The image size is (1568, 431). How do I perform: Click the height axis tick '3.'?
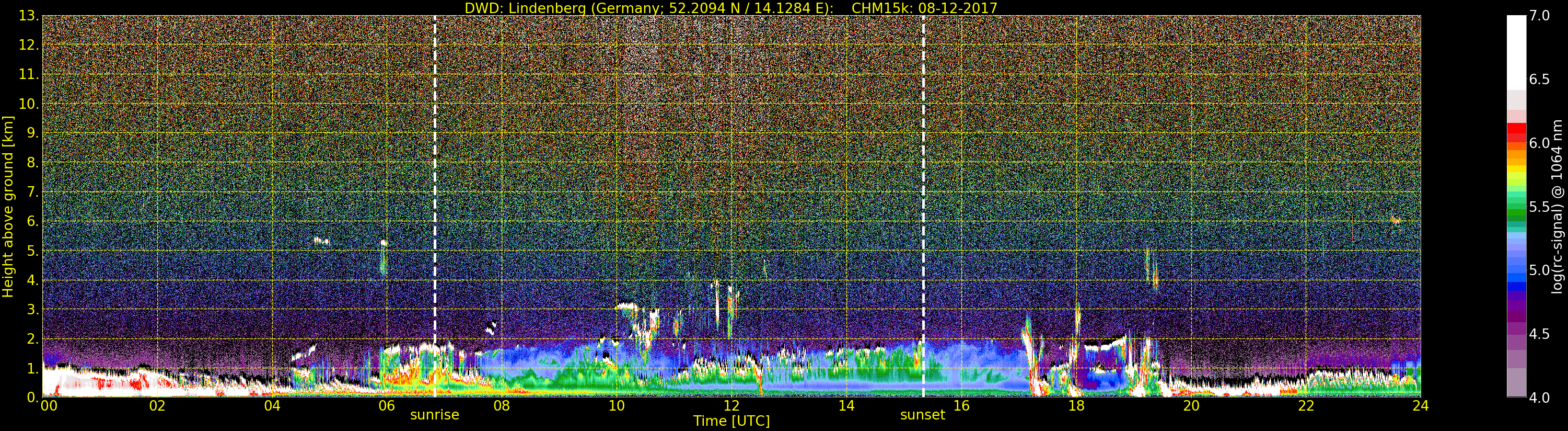32,309
